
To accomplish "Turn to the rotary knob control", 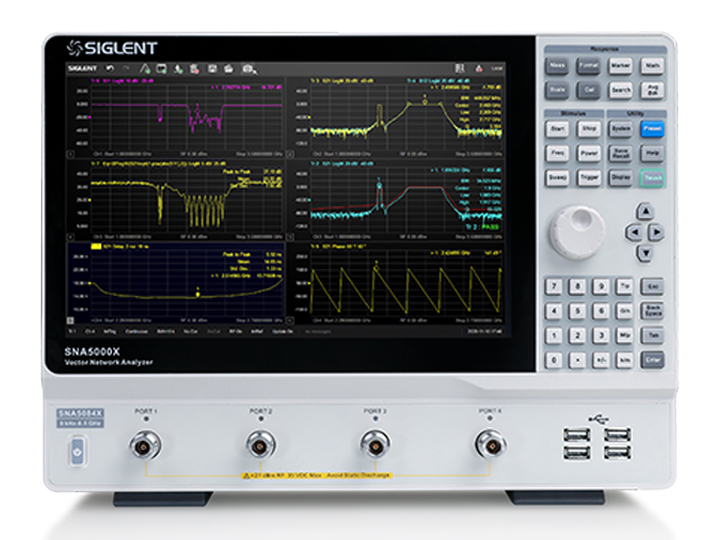I will [x=577, y=232].
